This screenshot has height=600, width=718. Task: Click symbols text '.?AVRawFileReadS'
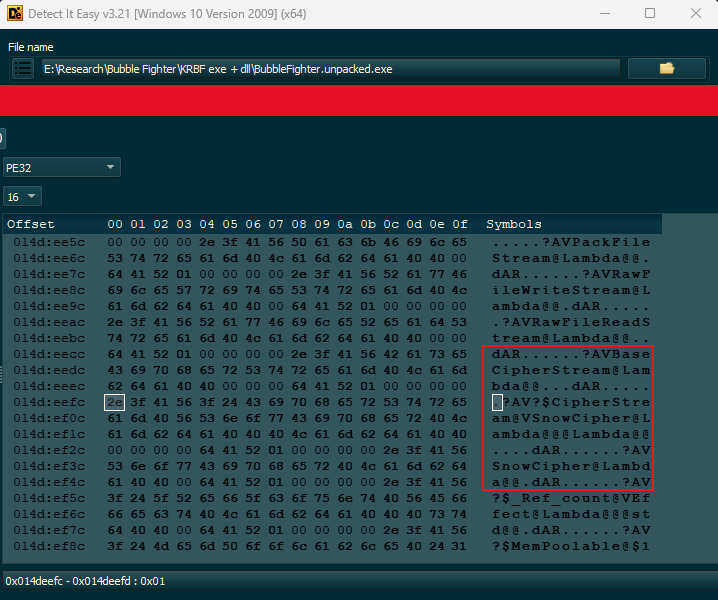click(571, 322)
